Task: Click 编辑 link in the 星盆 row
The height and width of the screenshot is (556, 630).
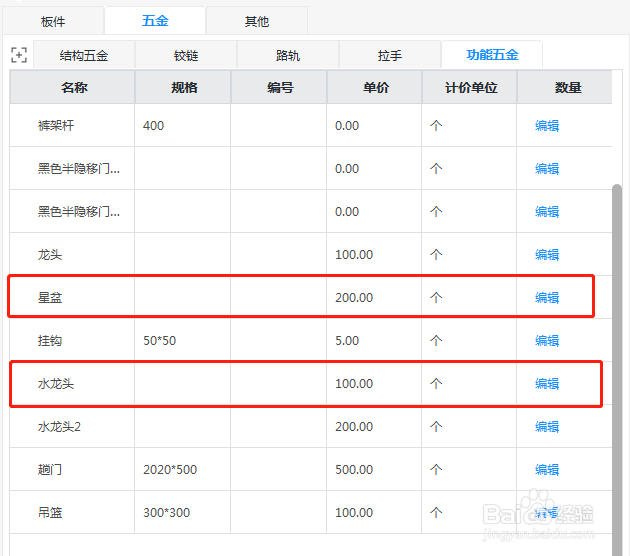Action: click(x=547, y=298)
